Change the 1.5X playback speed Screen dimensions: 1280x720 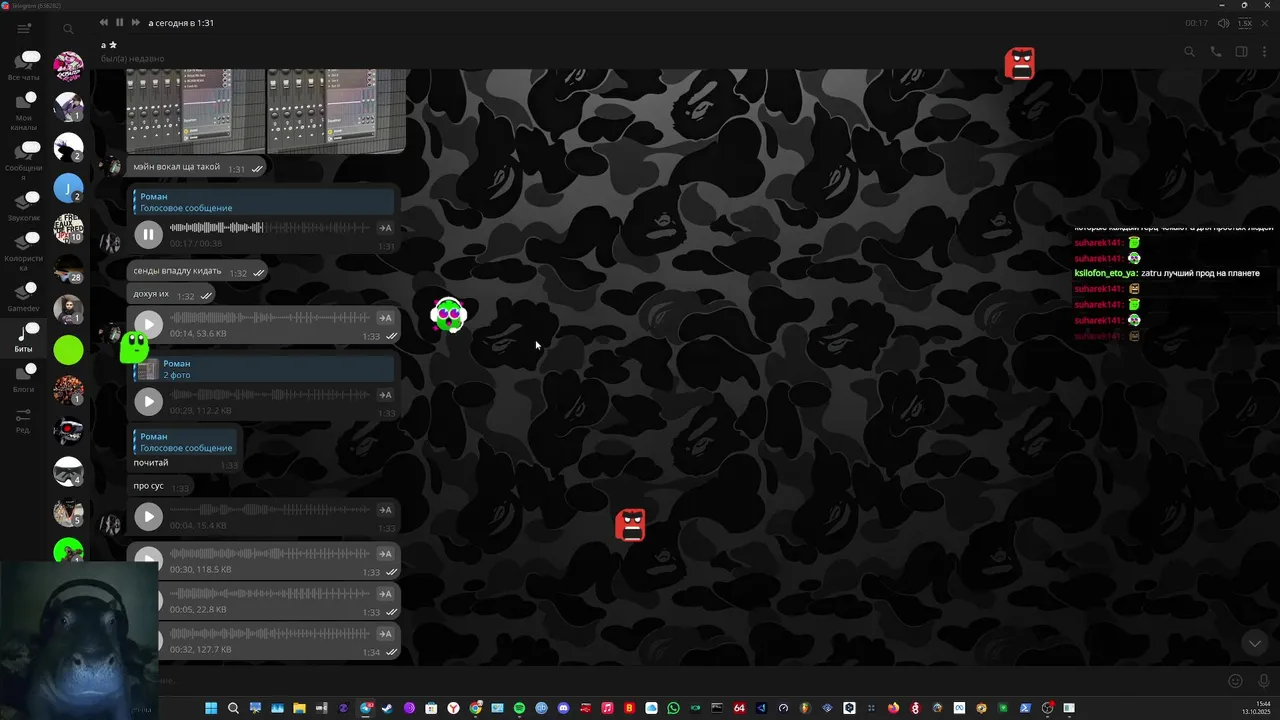click(1245, 23)
